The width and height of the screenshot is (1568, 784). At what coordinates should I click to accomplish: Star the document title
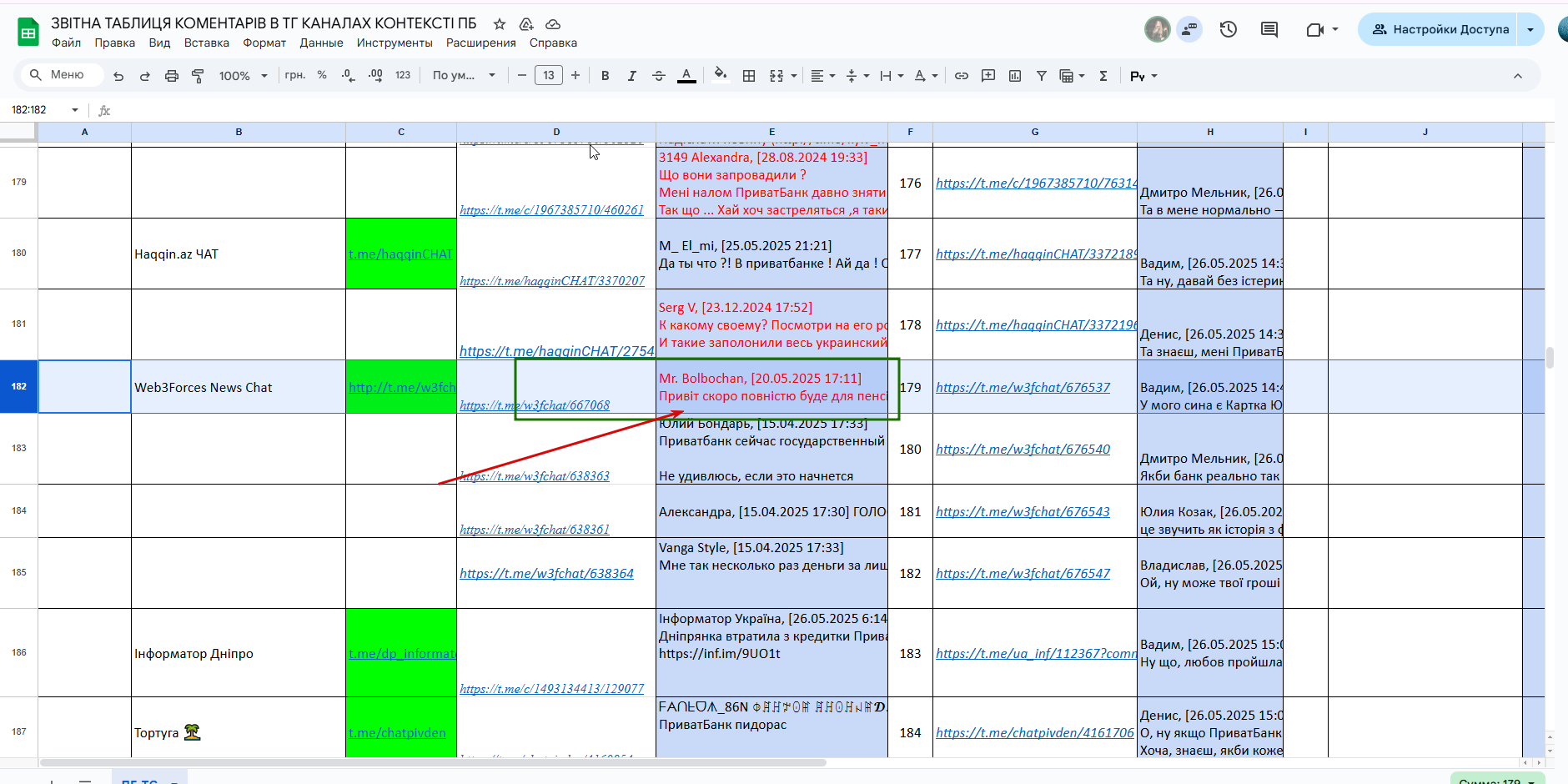point(500,24)
